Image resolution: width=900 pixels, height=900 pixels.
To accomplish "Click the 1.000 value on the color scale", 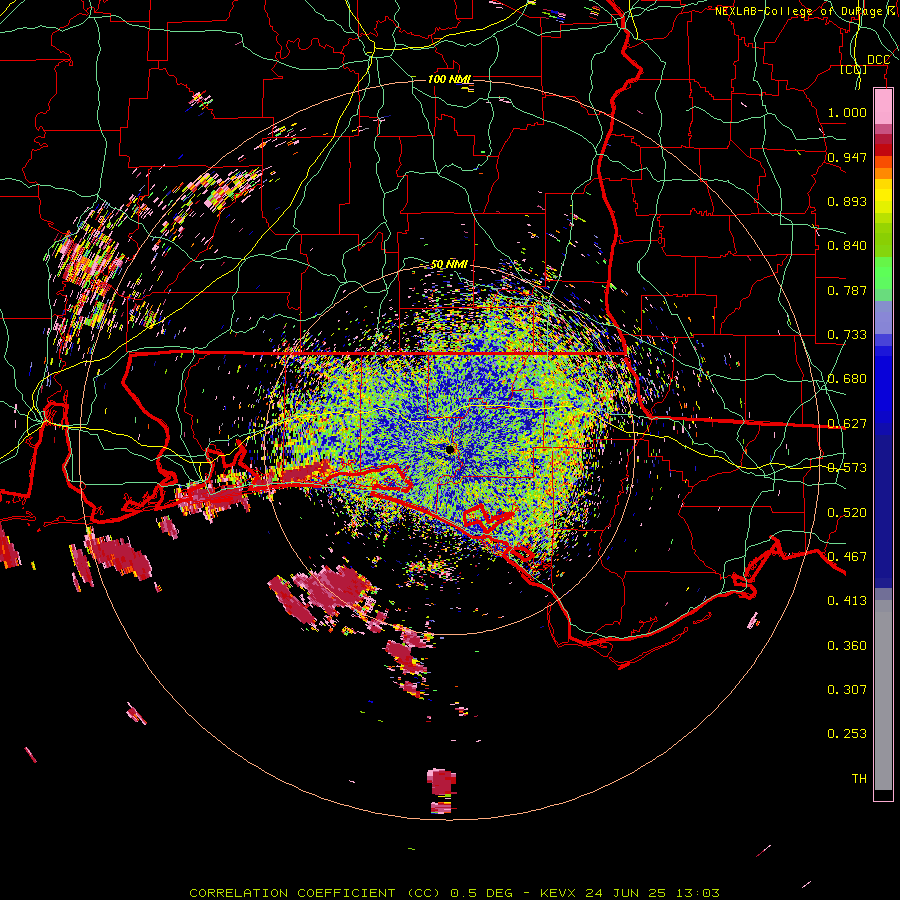I will point(847,112).
